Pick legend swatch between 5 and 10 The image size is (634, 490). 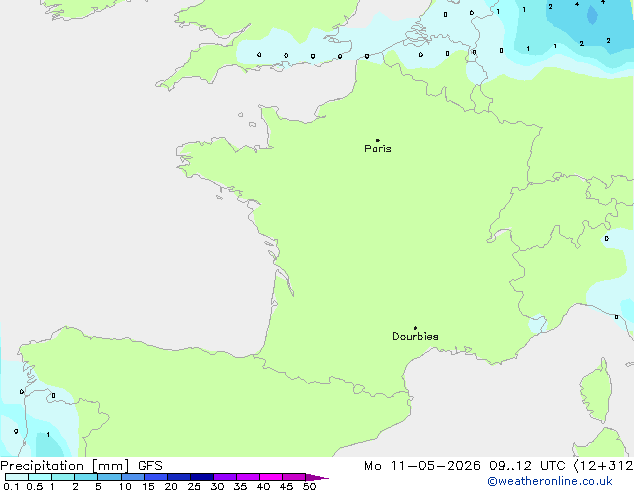click(x=109, y=477)
